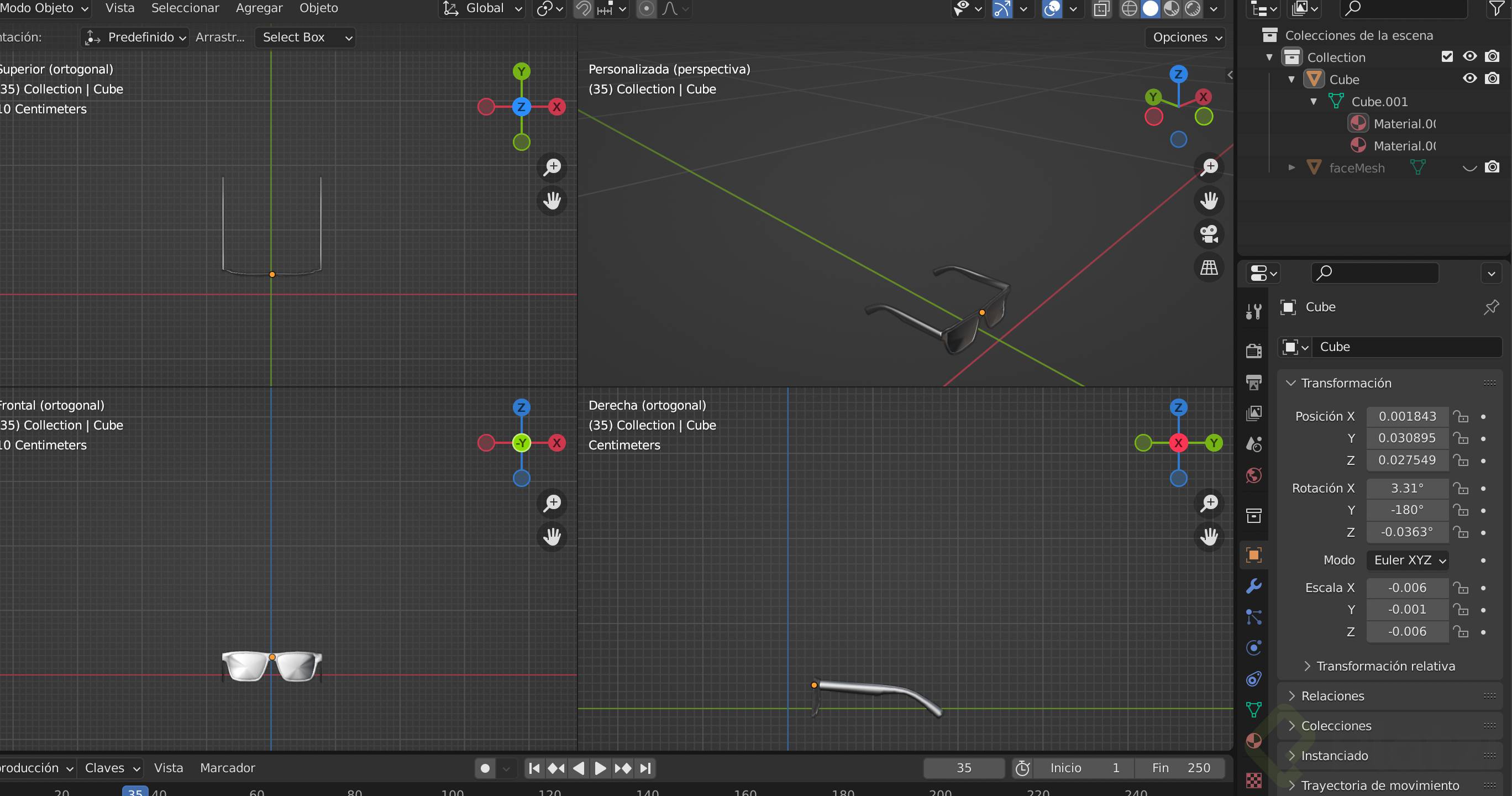Open the Predefinido orientation dropdown

pyautogui.click(x=135, y=38)
